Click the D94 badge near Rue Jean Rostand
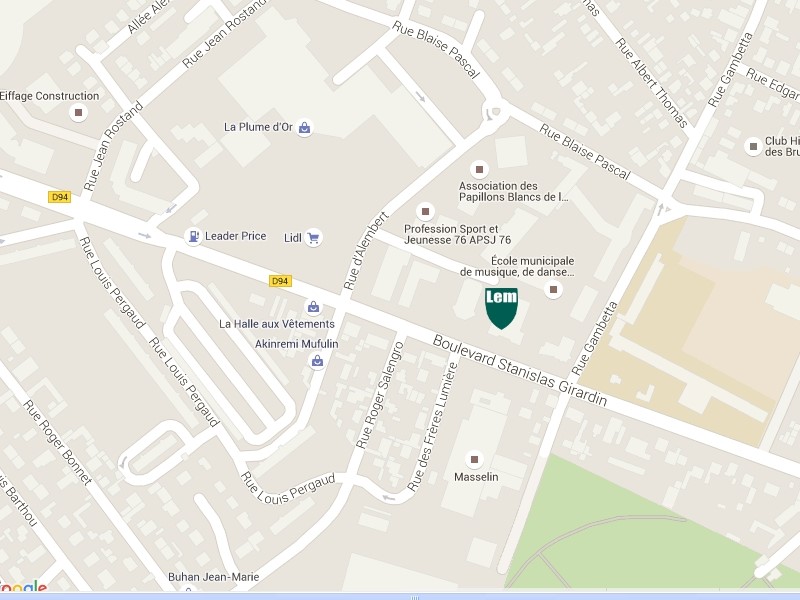800x600 pixels. tap(59, 197)
